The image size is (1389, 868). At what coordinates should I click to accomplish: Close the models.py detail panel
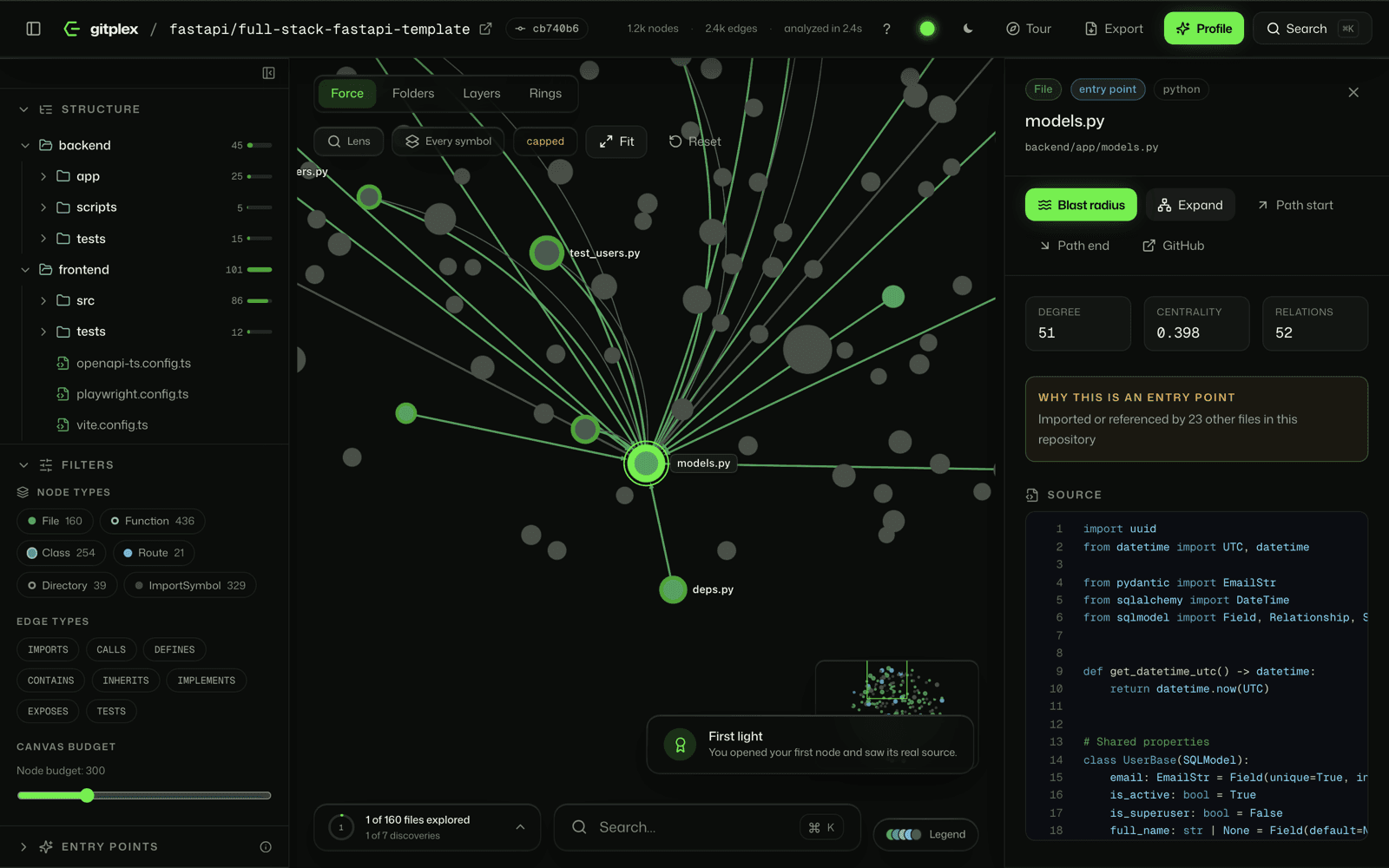coord(1353,92)
